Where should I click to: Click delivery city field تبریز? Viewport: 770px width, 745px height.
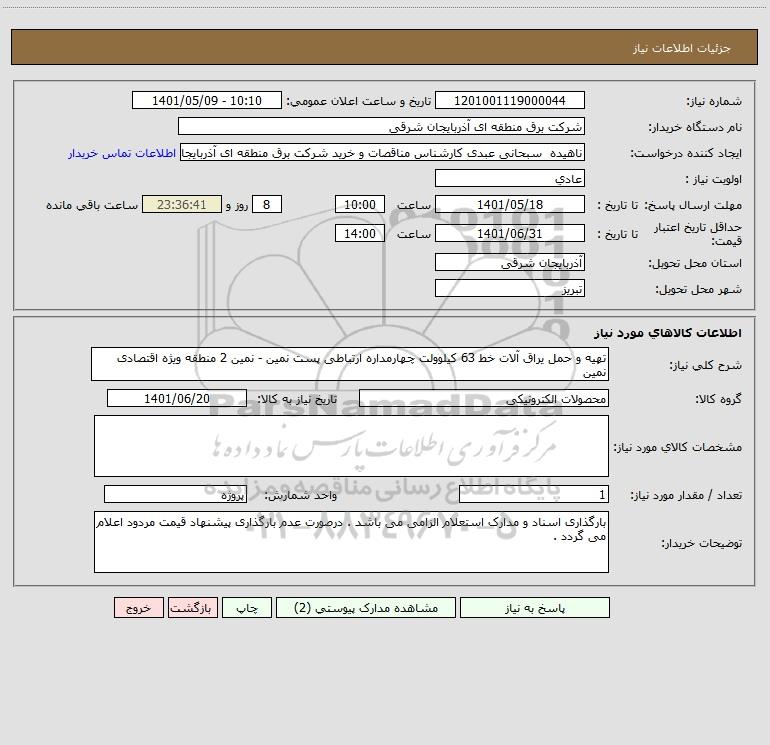(510, 289)
